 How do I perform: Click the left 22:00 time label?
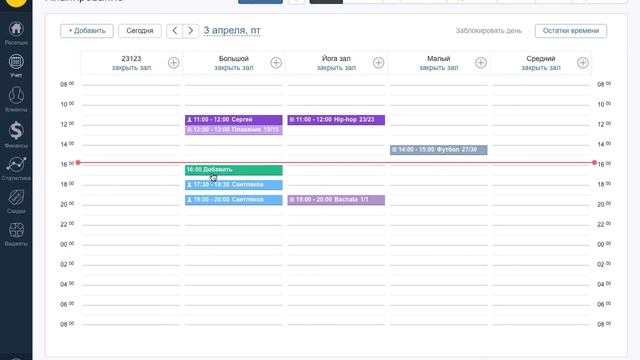pyautogui.click(x=67, y=224)
